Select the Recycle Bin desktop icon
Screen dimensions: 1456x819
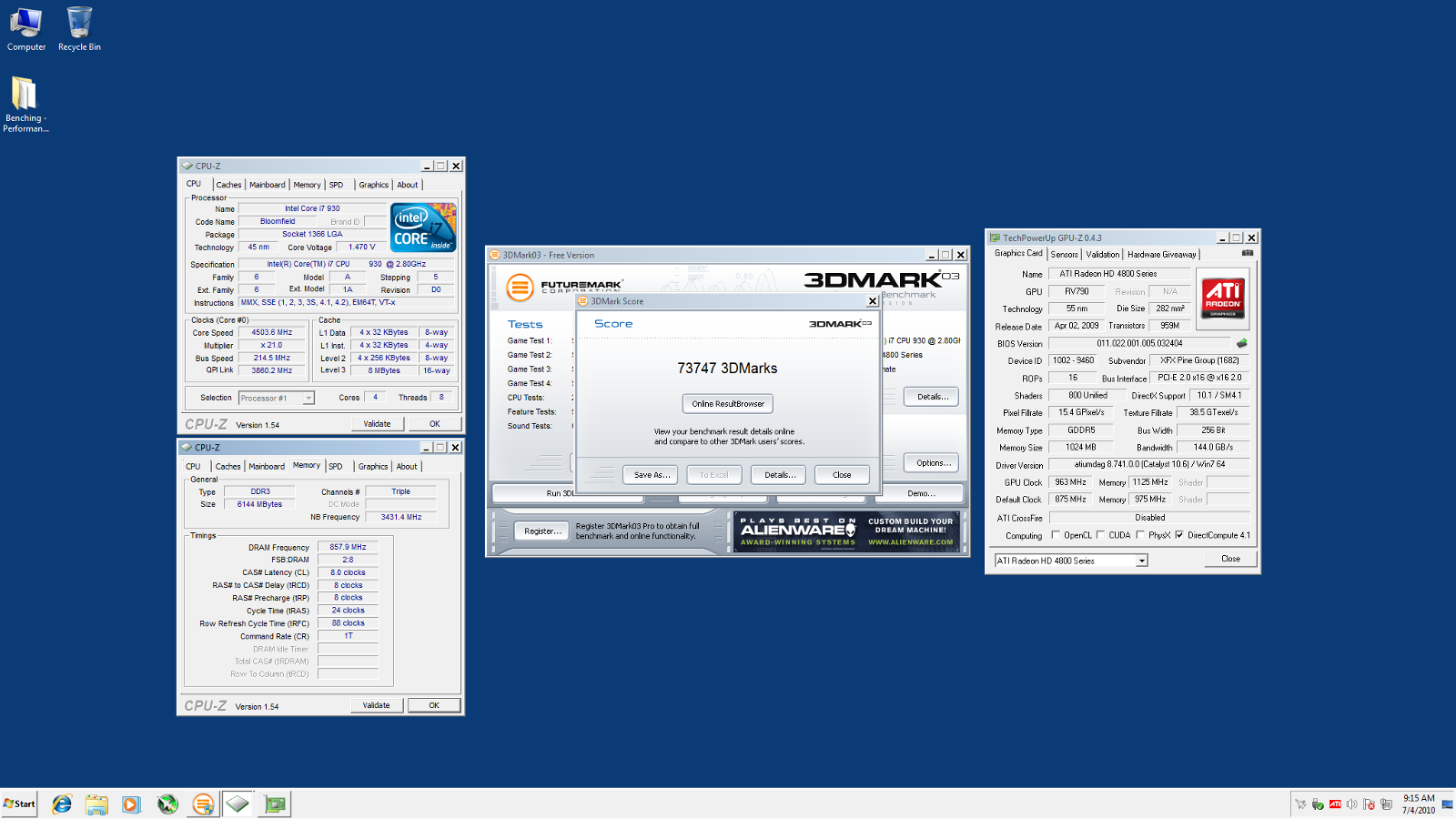(79, 30)
